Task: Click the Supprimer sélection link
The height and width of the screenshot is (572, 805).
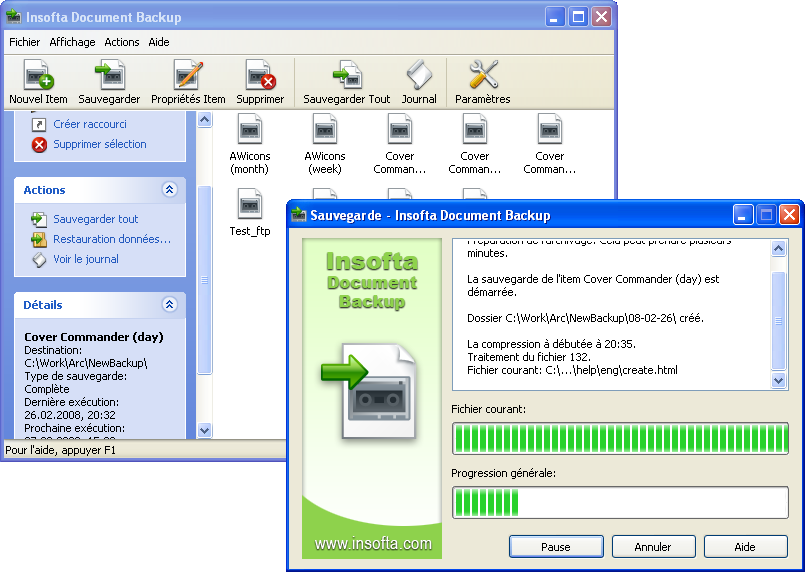Action: pos(100,144)
